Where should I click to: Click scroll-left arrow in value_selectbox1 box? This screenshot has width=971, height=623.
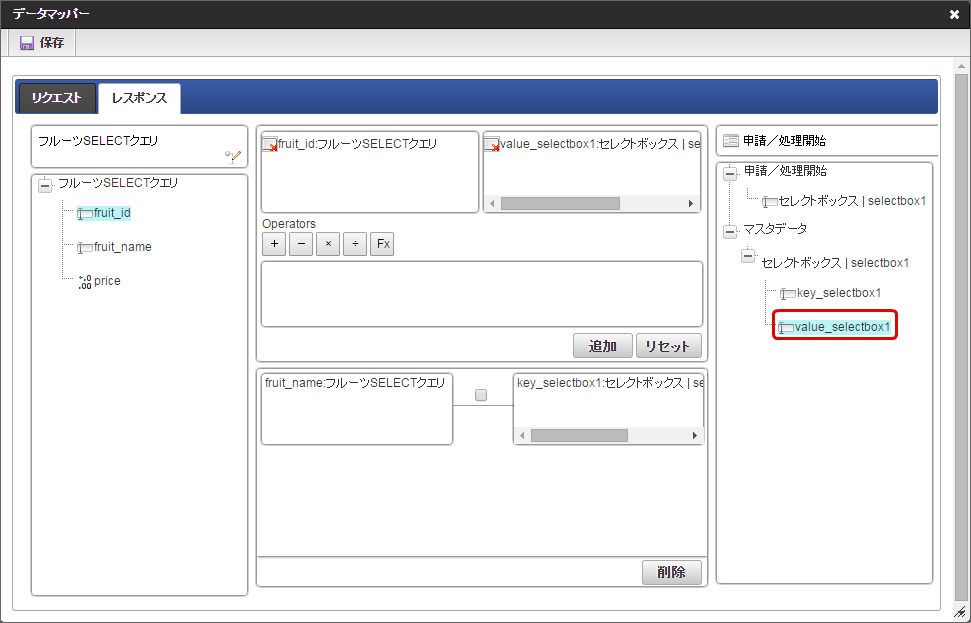pos(492,204)
